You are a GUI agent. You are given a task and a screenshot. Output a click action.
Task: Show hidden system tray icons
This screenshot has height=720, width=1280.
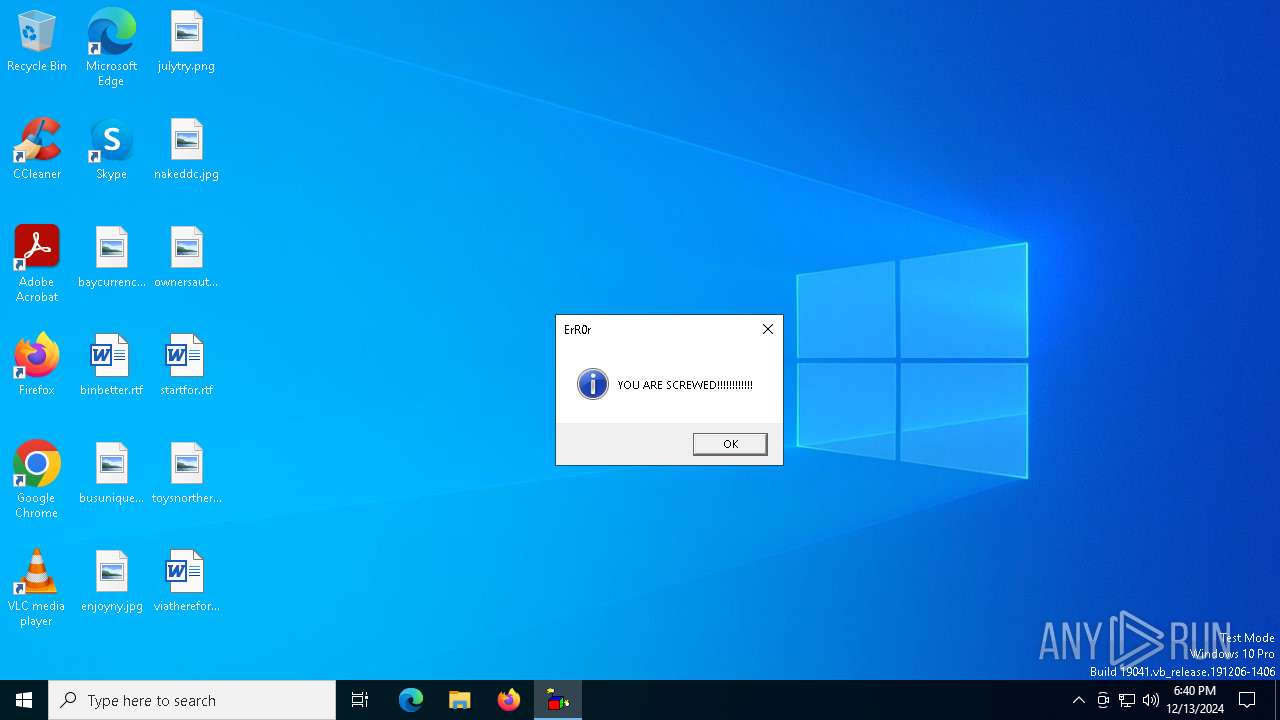click(x=1078, y=700)
